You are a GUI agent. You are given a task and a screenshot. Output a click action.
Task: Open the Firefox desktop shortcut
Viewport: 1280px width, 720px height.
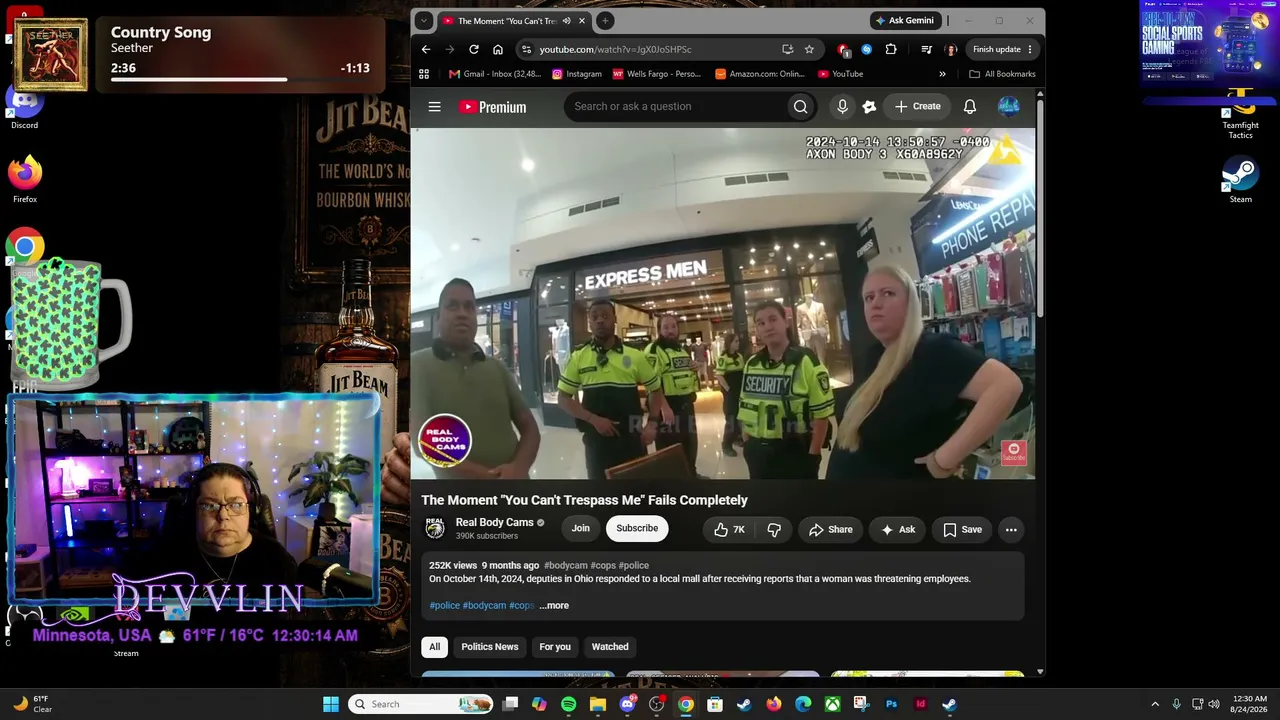(x=25, y=180)
